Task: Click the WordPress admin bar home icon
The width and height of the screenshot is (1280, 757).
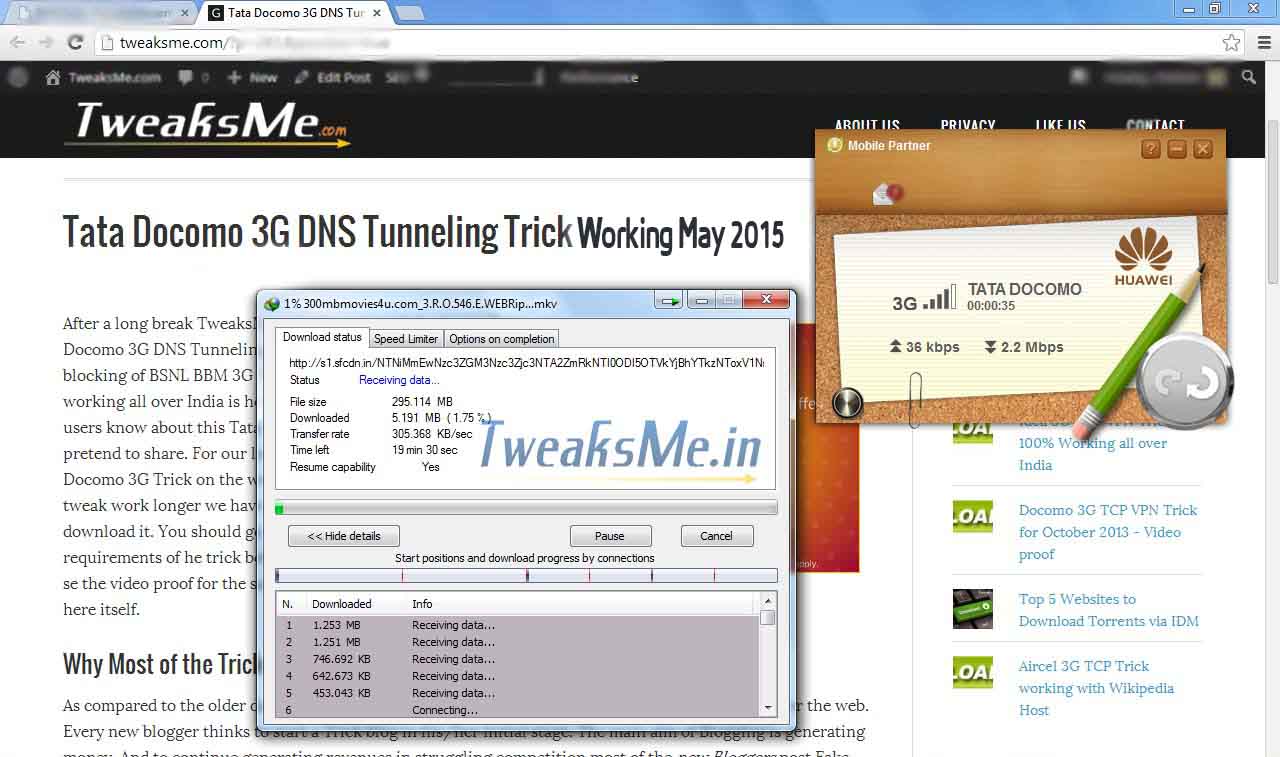Action: point(53,77)
